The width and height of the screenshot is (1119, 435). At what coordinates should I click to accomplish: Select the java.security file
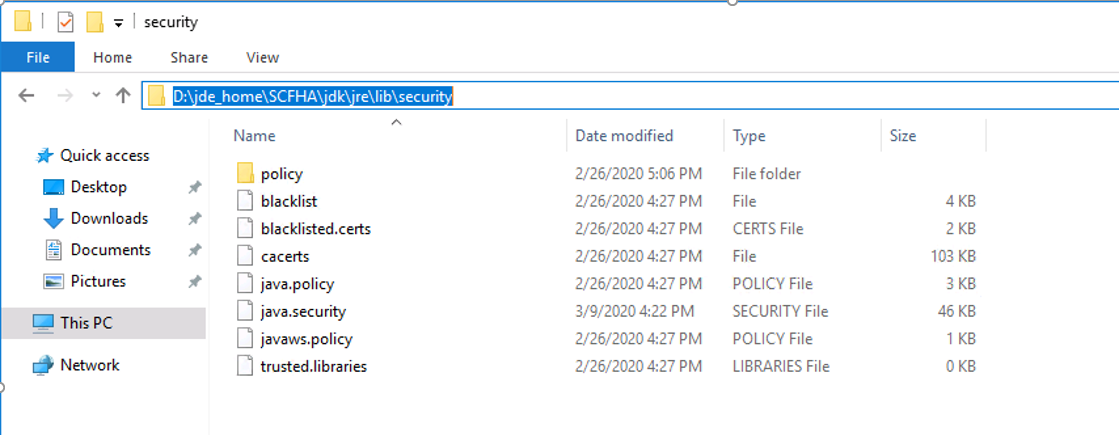point(303,312)
